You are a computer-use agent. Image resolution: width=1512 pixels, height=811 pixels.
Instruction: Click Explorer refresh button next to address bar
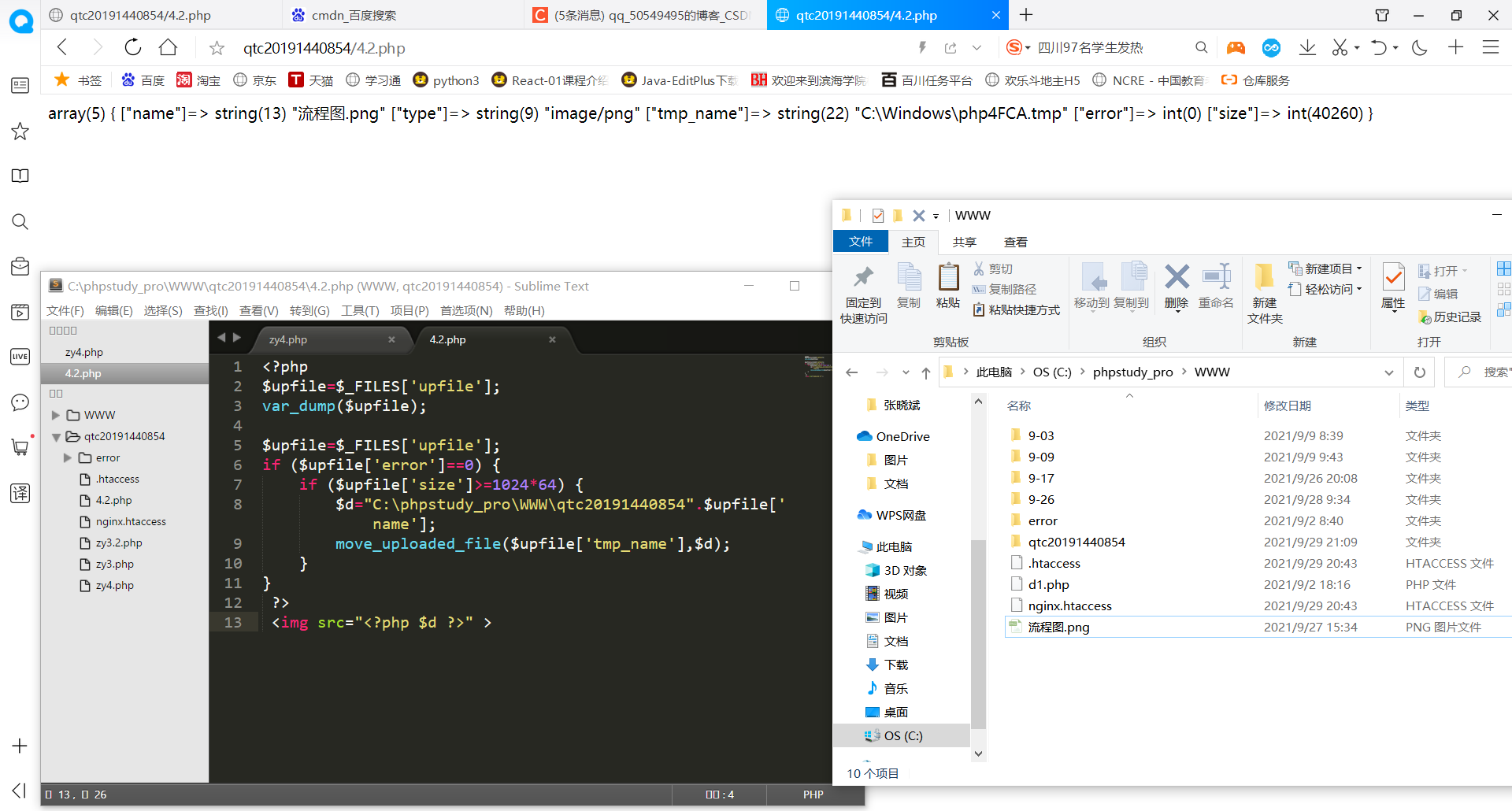tap(1420, 372)
